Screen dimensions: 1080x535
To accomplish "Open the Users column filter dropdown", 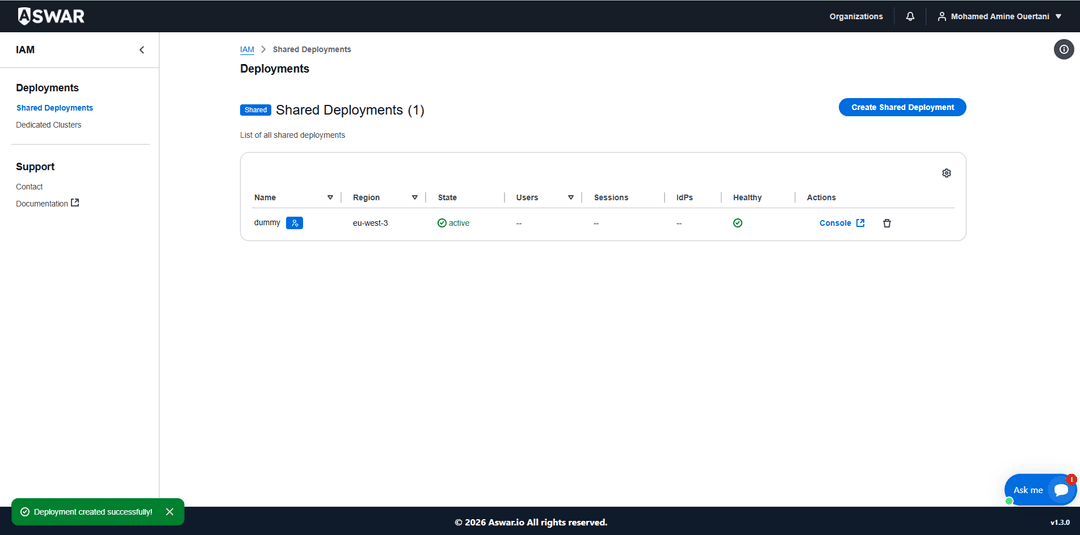I will (571, 198).
